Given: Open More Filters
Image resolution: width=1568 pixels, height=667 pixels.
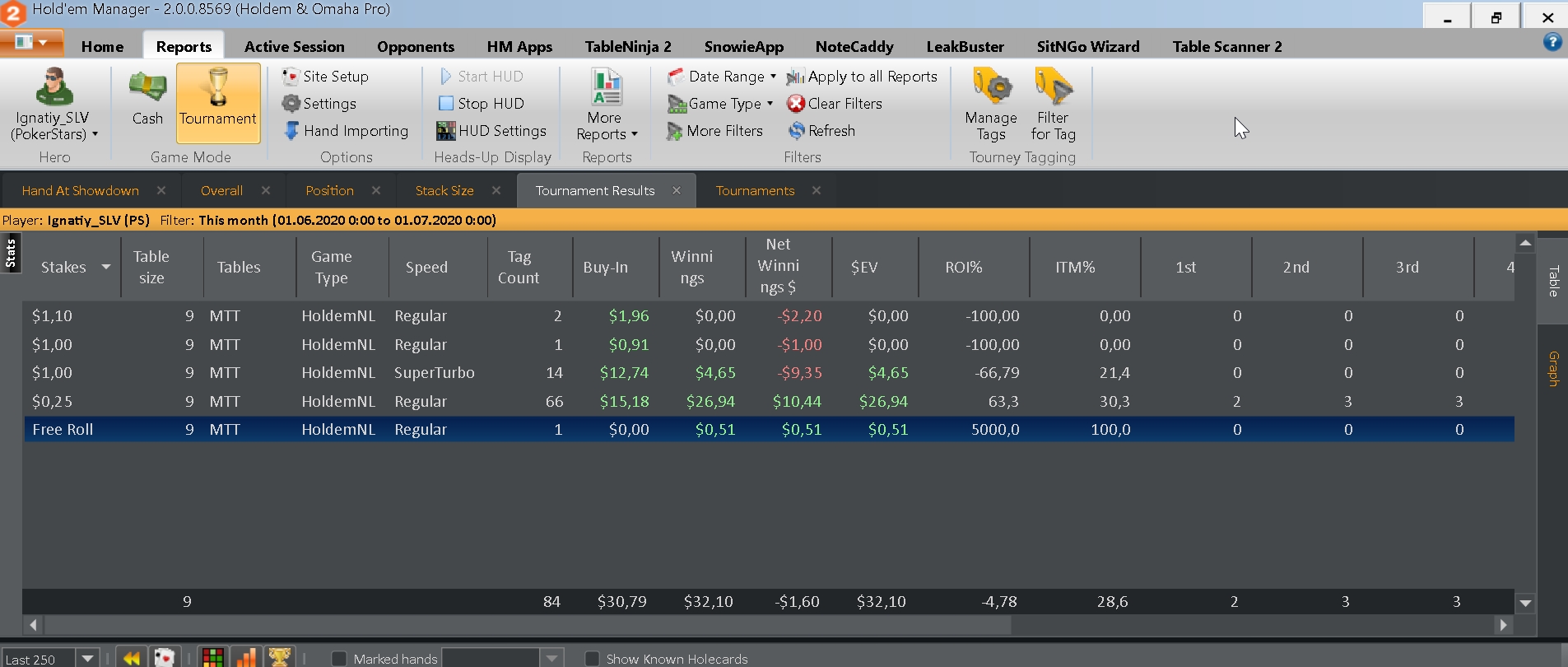Looking at the screenshot, I should pyautogui.click(x=715, y=131).
